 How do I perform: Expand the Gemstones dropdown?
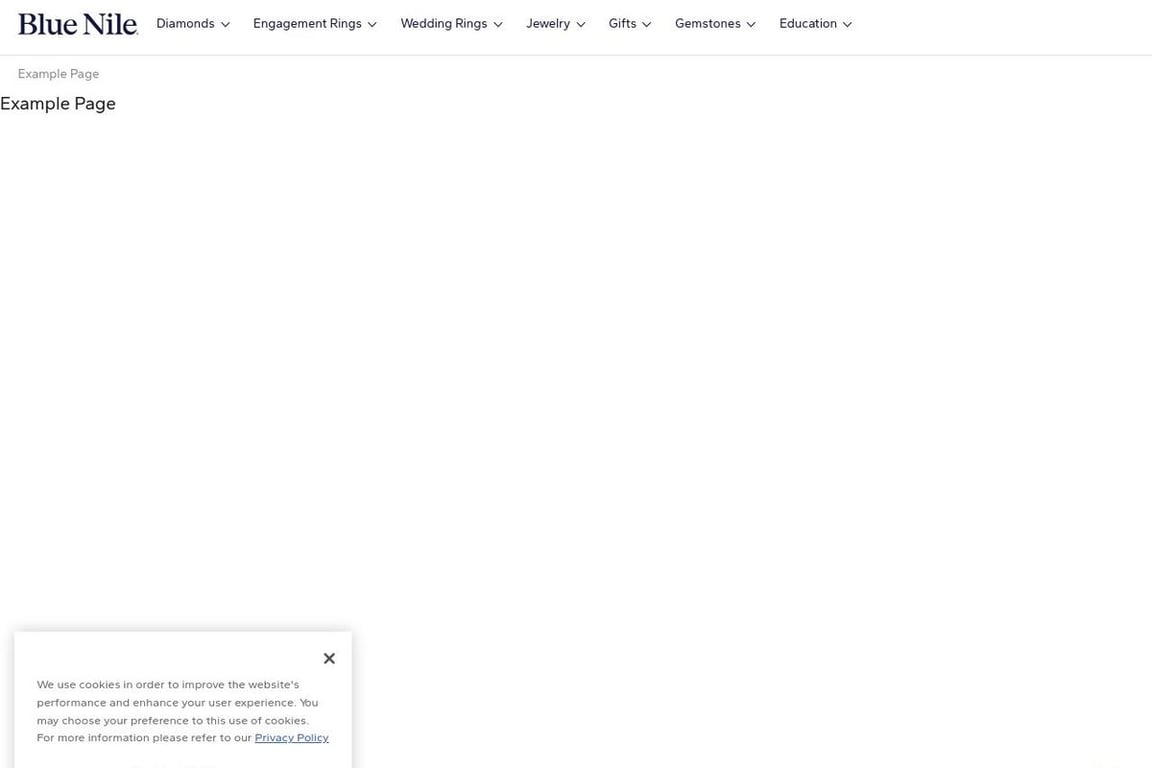[x=716, y=24]
